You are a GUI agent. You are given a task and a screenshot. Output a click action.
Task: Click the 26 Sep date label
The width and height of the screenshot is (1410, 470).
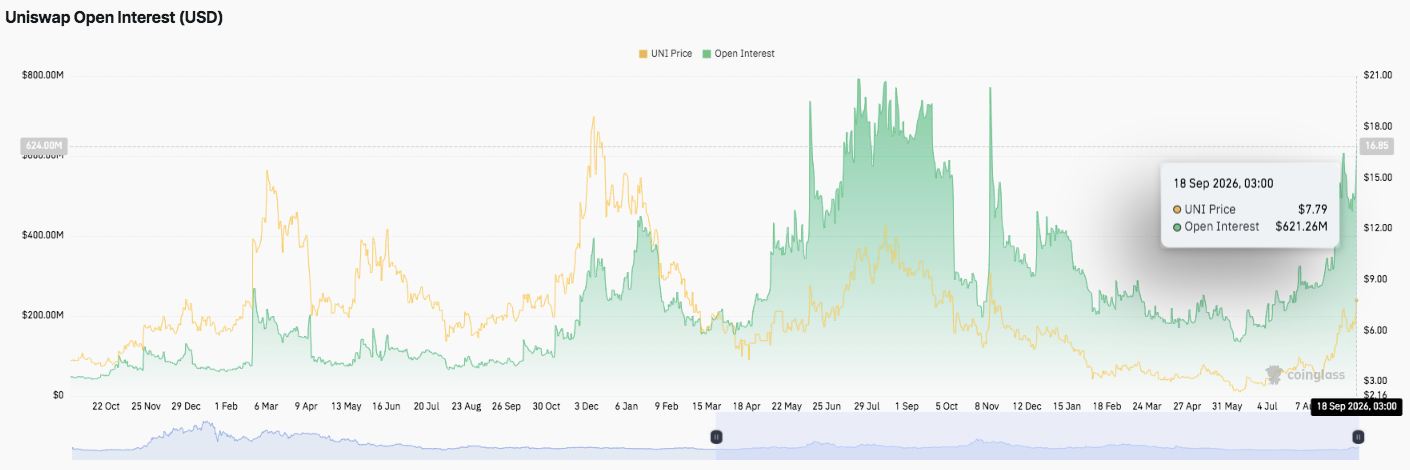coord(506,407)
